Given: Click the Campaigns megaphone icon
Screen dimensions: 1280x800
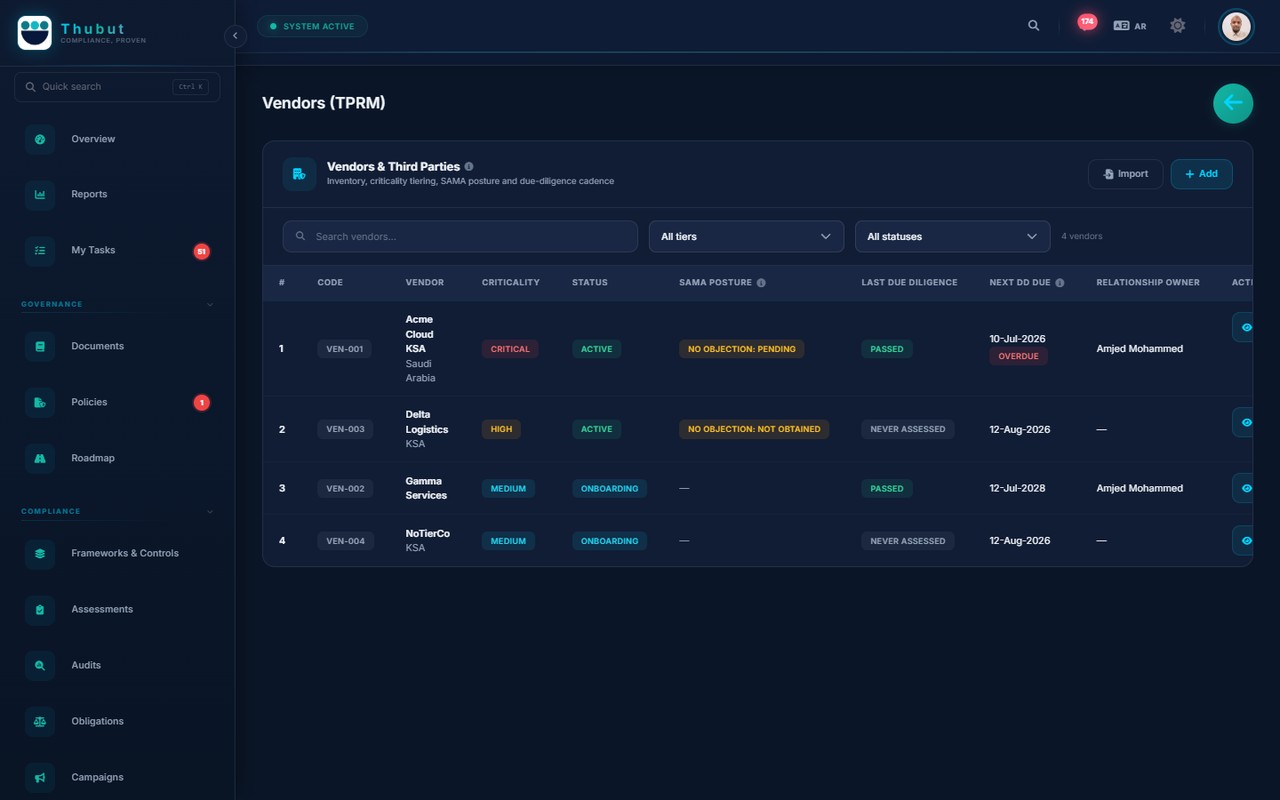Looking at the screenshot, I should pyautogui.click(x=40, y=777).
